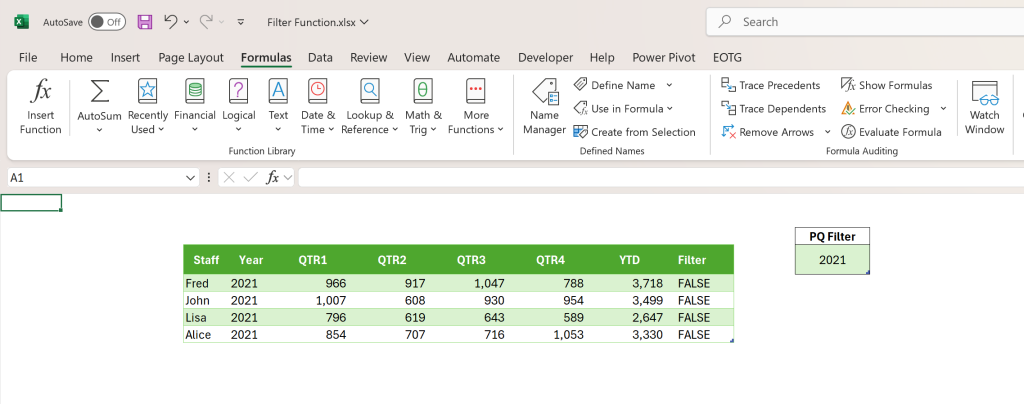The width and height of the screenshot is (1024, 404).
Task: Select the PQ Filter header cell
Action: click(x=833, y=236)
